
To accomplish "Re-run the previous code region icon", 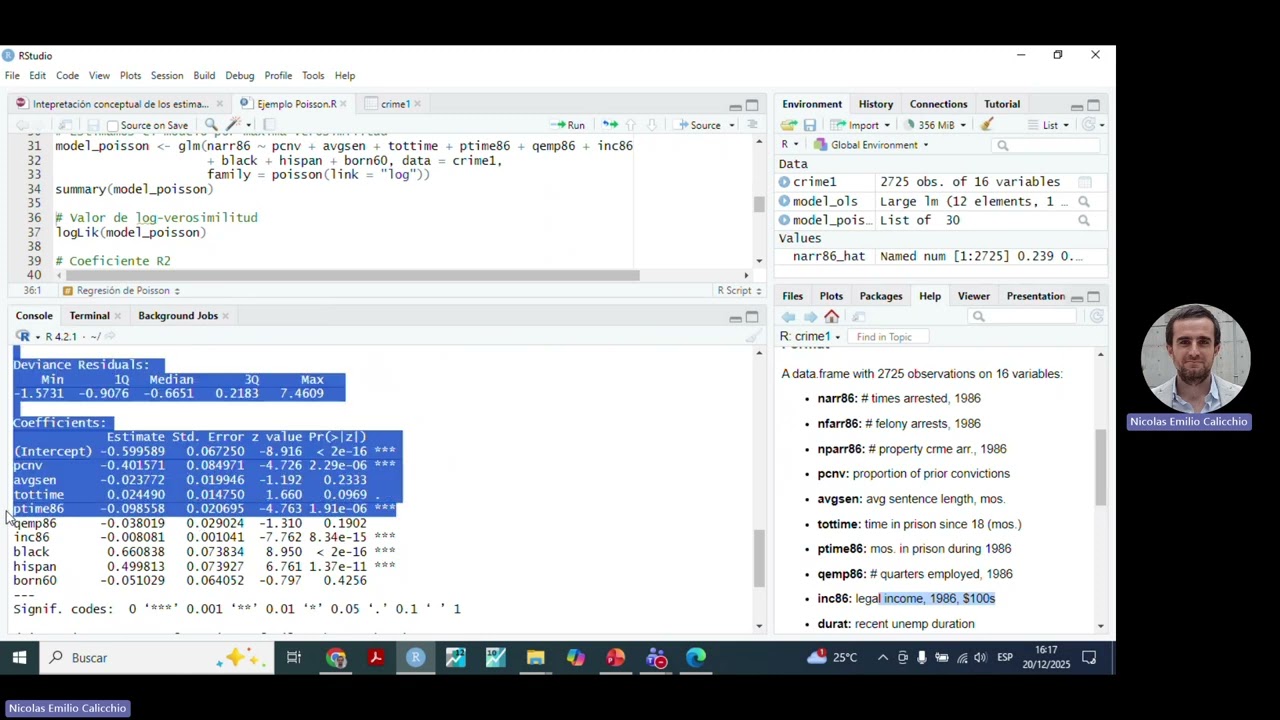I will 610,125.
